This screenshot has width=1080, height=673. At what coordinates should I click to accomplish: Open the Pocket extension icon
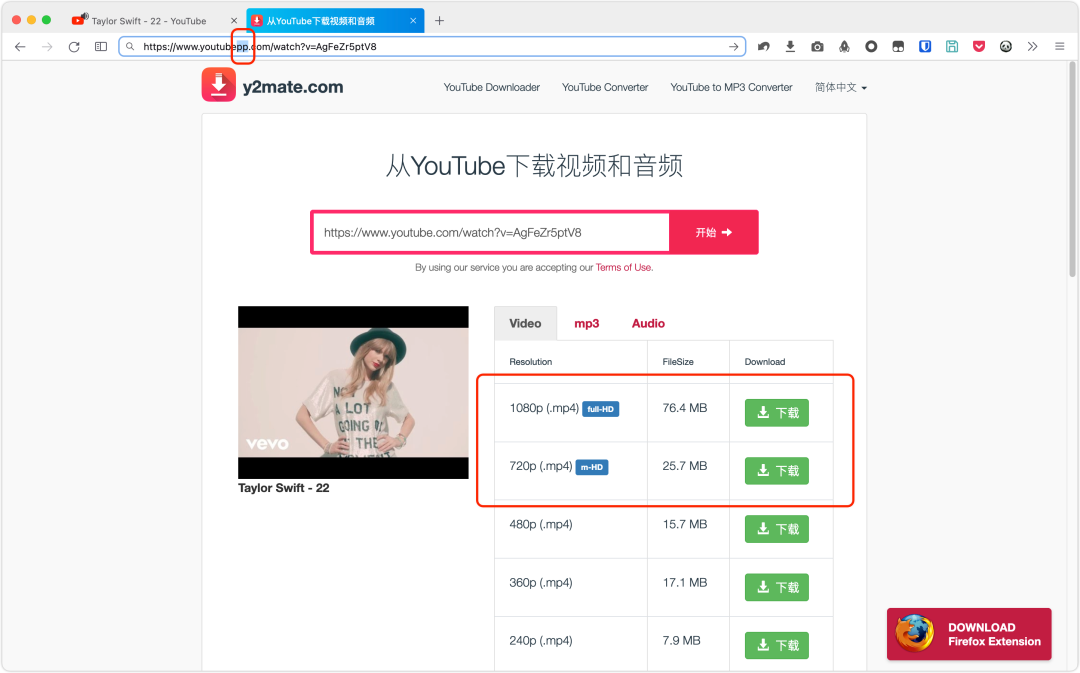979,47
